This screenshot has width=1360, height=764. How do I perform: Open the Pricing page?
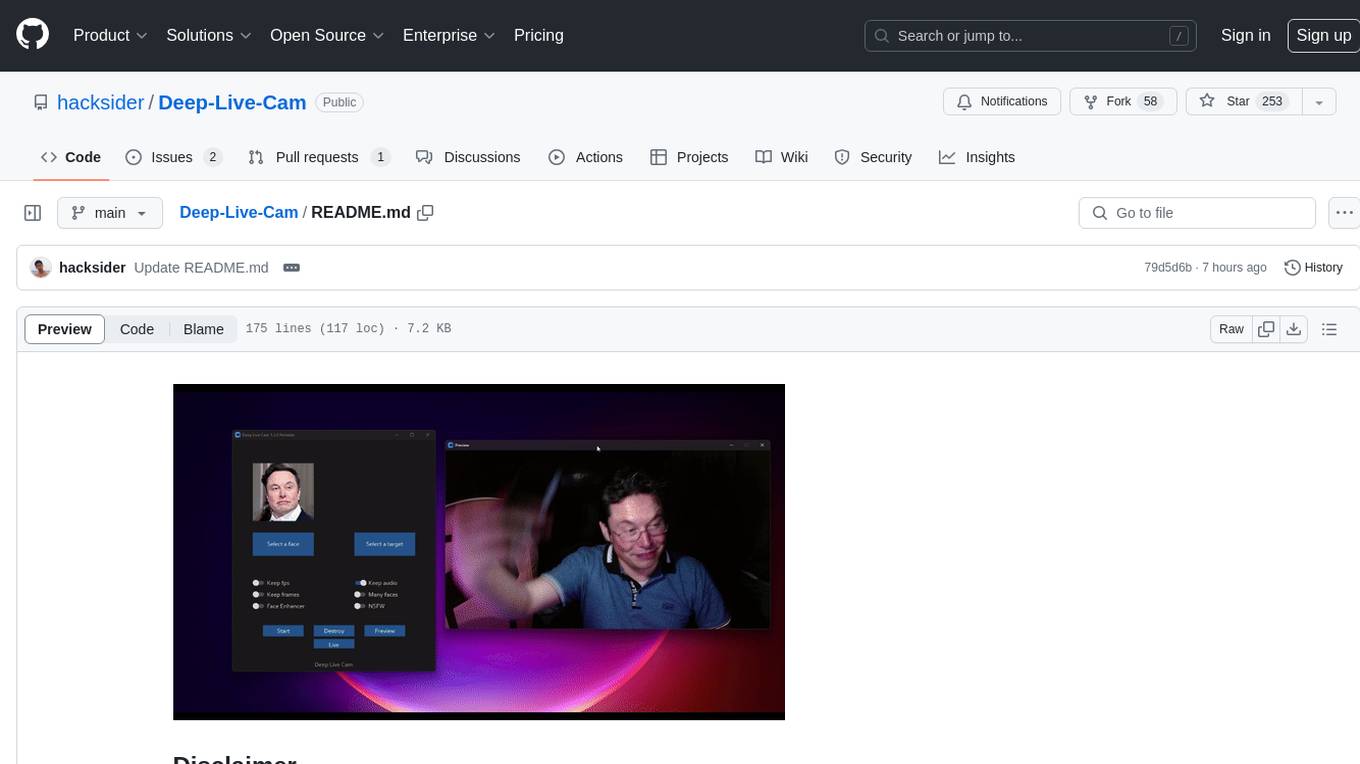(x=539, y=35)
